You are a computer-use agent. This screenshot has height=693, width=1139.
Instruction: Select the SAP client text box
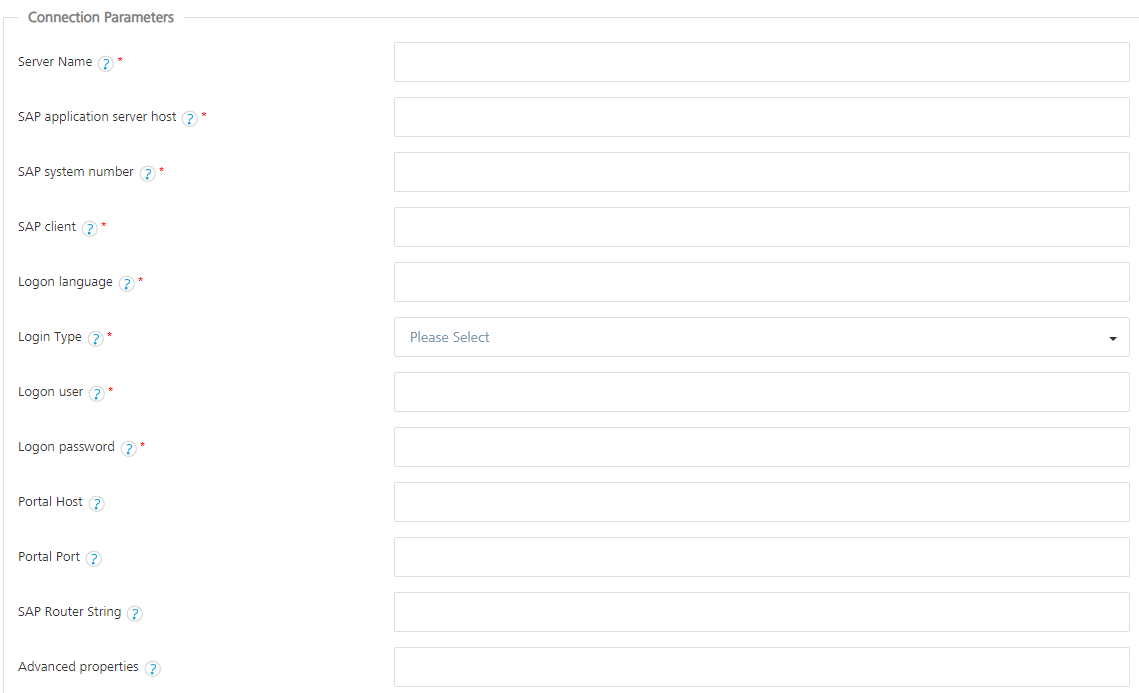coord(762,227)
